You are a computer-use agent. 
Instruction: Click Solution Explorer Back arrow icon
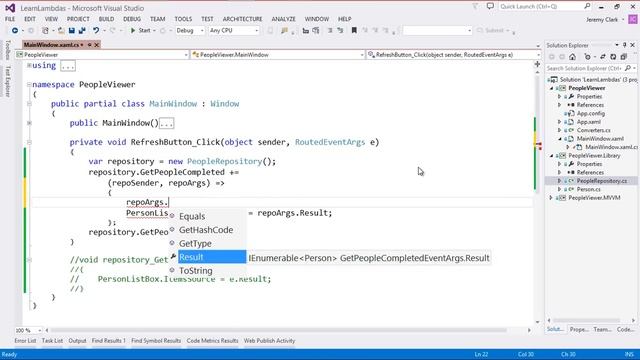pos(552,57)
